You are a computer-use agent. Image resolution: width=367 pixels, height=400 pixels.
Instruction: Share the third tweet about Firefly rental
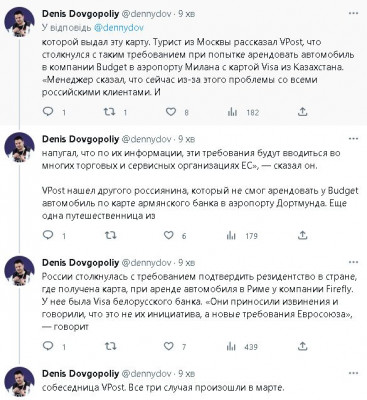coord(302,346)
